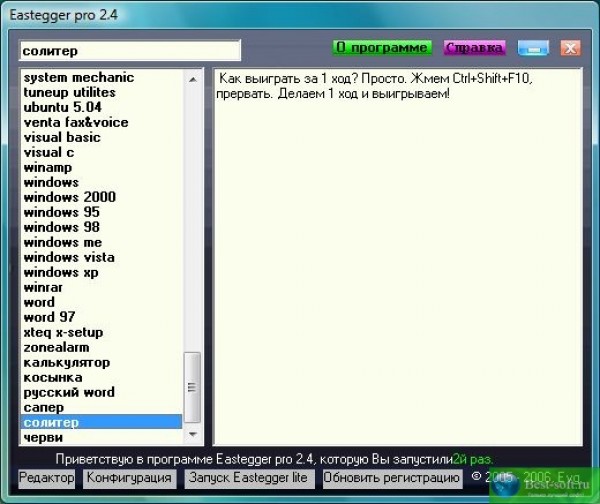Select 'косынка' in the list
This screenshot has width=600, height=504.
(x=53, y=378)
